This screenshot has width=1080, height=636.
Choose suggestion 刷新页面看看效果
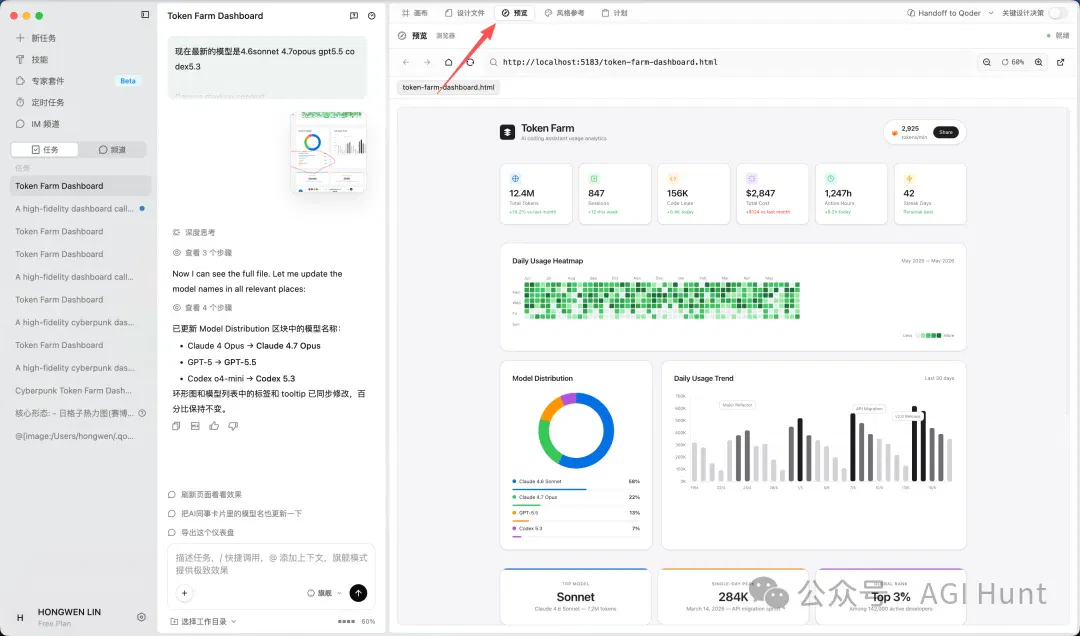pos(205,495)
